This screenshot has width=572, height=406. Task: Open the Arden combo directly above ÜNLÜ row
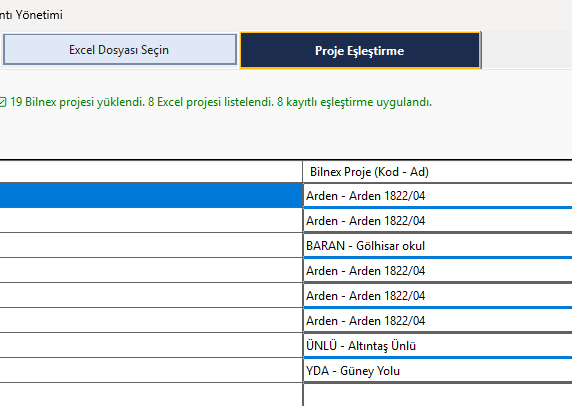tap(437, 321)
